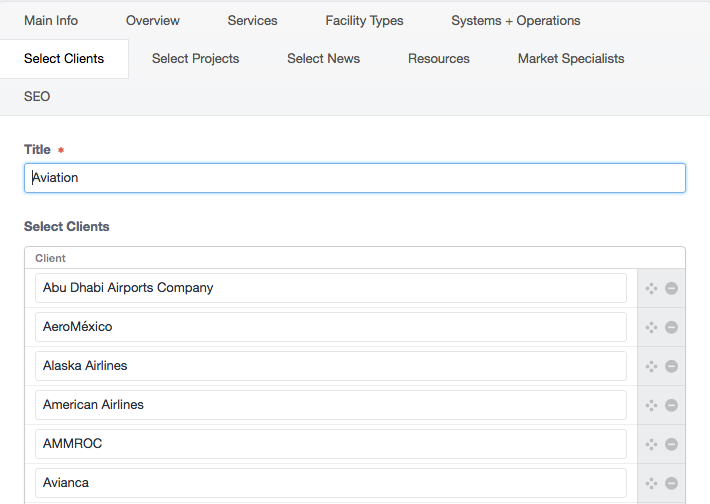Remove the AMMROC client row
Screen dimensions: 710x504
pos(672,444)
